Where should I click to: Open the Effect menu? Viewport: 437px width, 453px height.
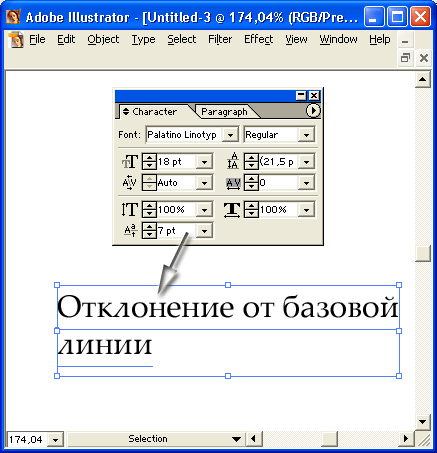pyautogui.click(x=259, y=39)
